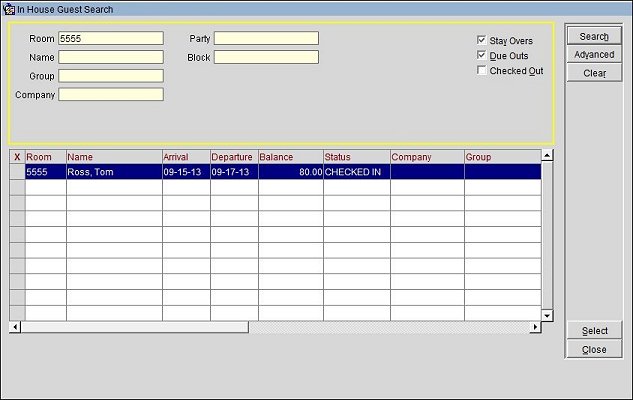This screenshot has height=400, width=633.
Task: Focus the Party input field
Action: coord(266,38)
